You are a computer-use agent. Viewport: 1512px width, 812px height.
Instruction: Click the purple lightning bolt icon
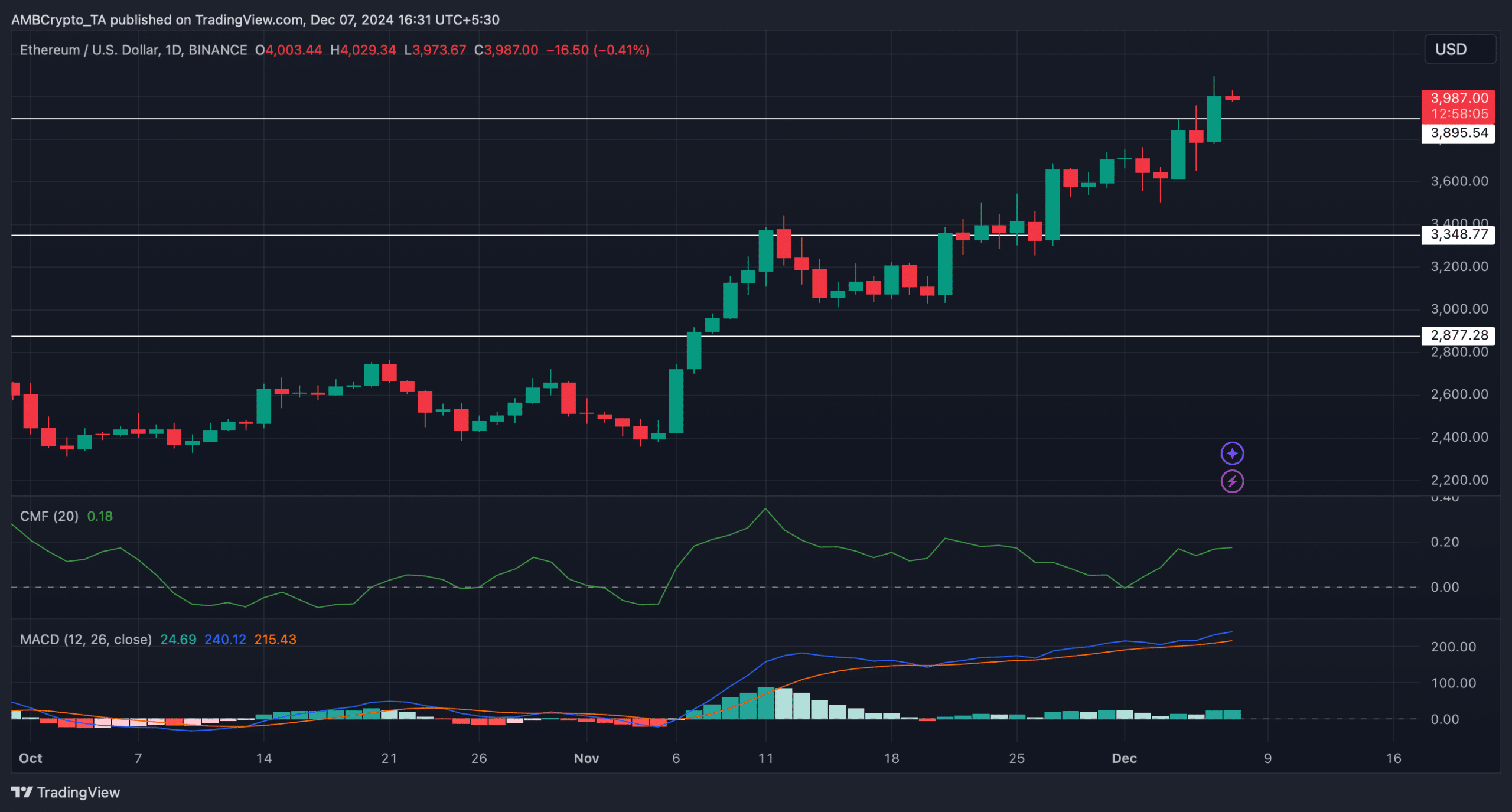click(1232, 481)
